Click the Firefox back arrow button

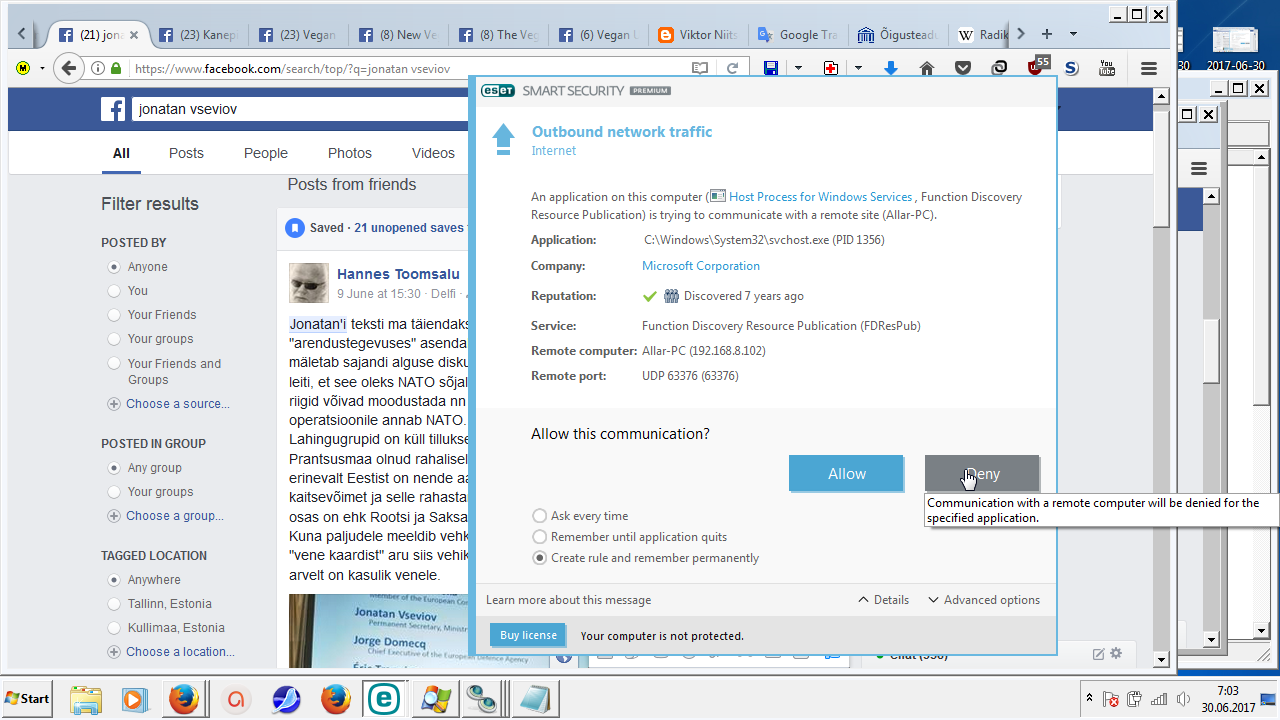(x=67, y=68)
